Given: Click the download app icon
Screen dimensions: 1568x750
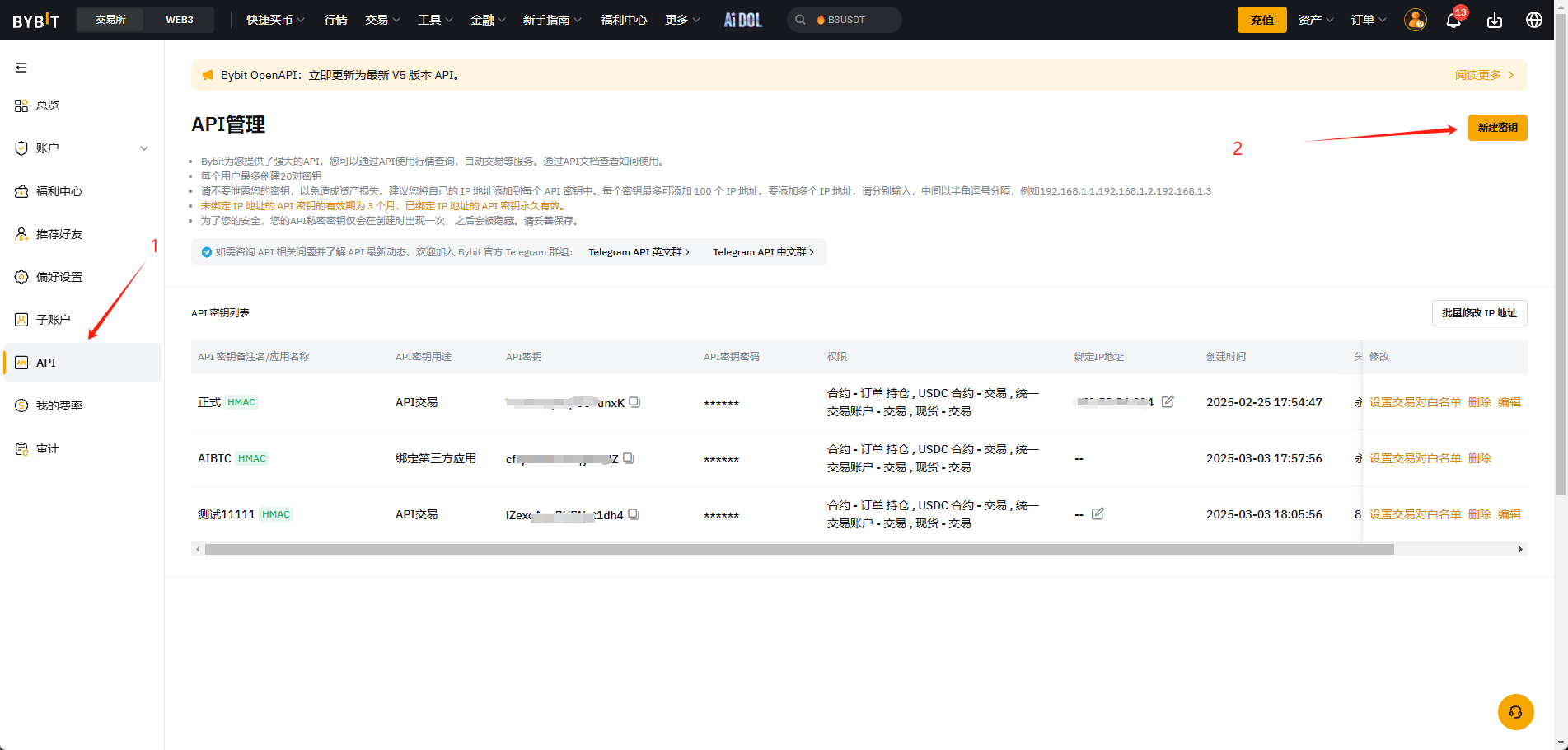Looking at the screenshot, I should 1495,21.
